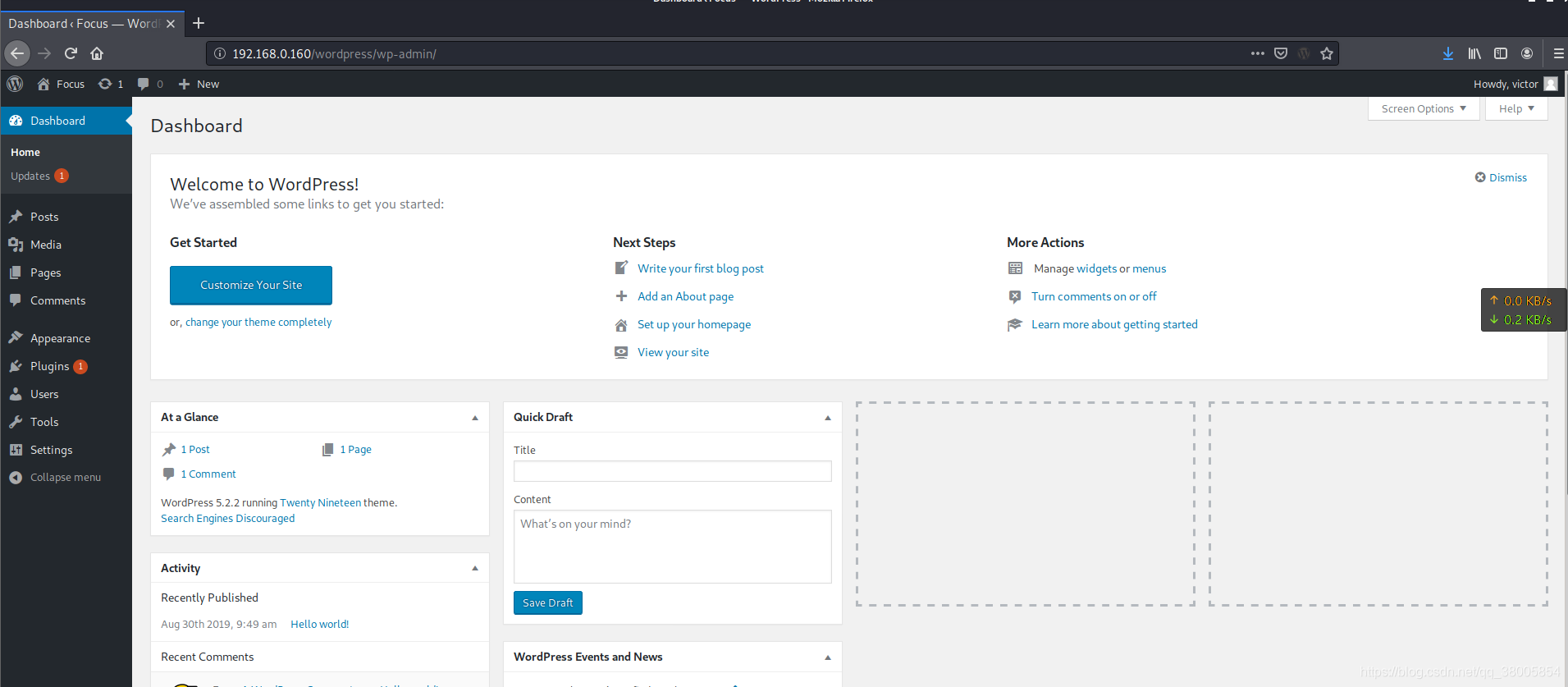Open the 1 Post link
Screen dimensions: 1568x687
coord(195,449)
